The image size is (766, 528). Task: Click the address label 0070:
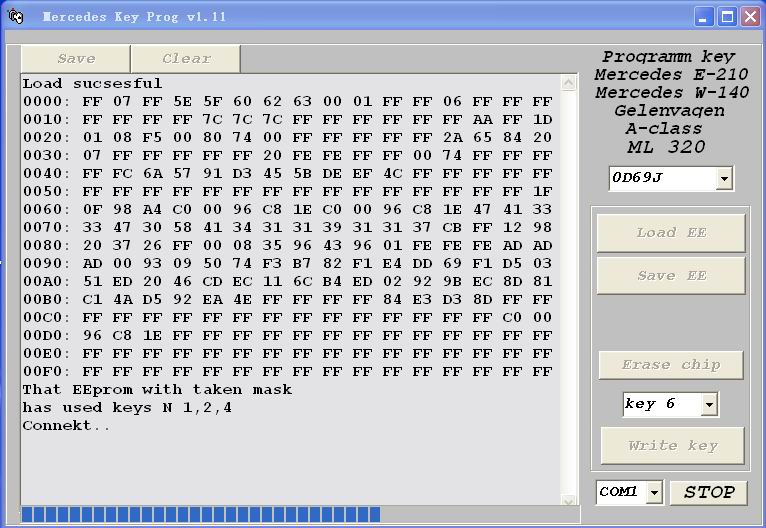(x=46, y=228)
